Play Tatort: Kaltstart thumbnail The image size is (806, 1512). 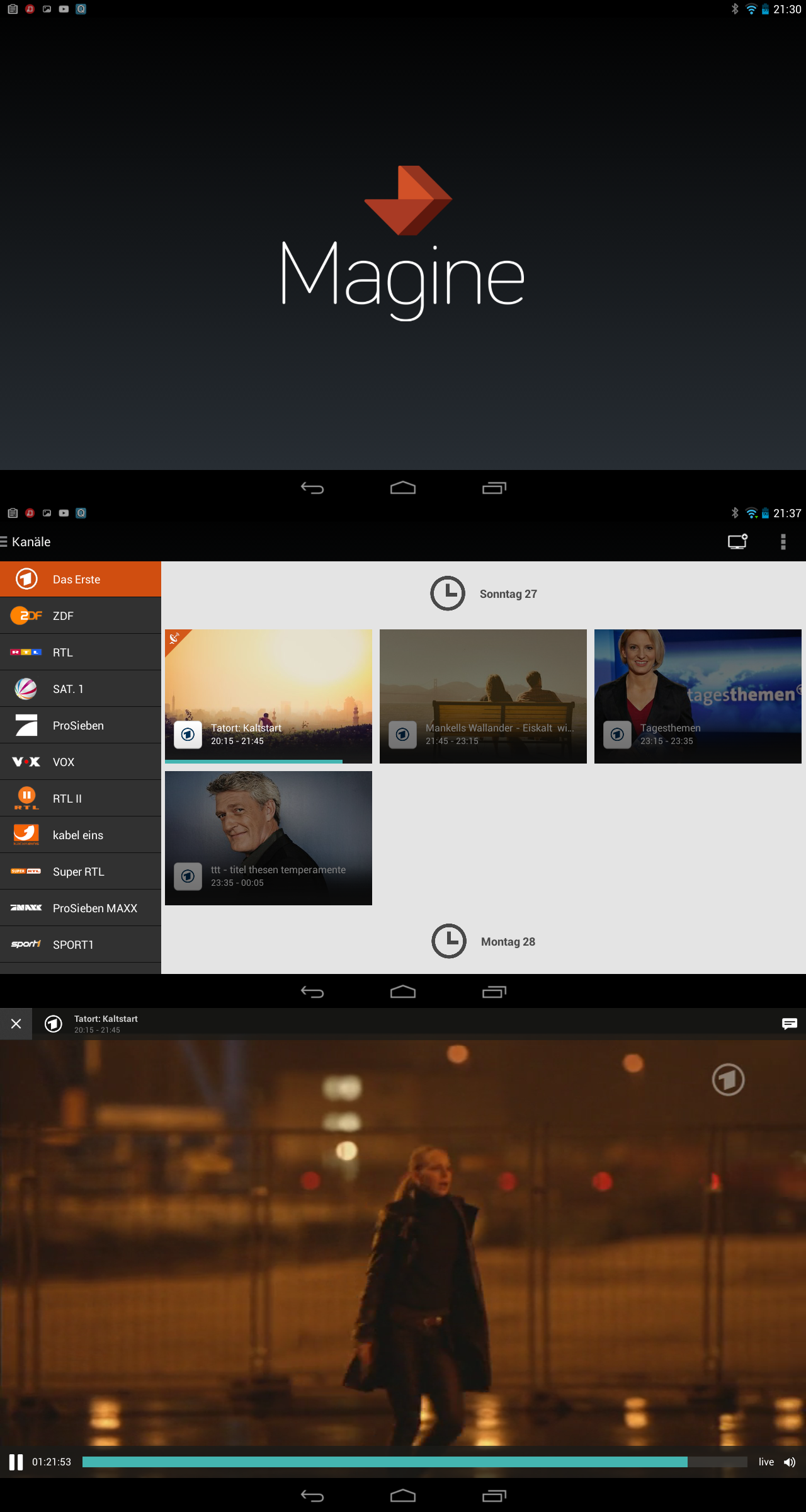268,696
